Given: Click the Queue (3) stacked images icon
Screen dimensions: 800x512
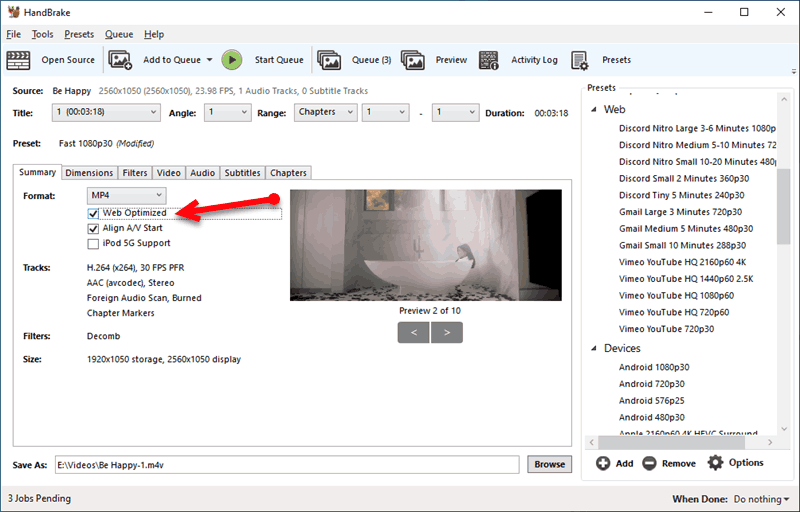Looking at the screenshot, I should (329, 60).
